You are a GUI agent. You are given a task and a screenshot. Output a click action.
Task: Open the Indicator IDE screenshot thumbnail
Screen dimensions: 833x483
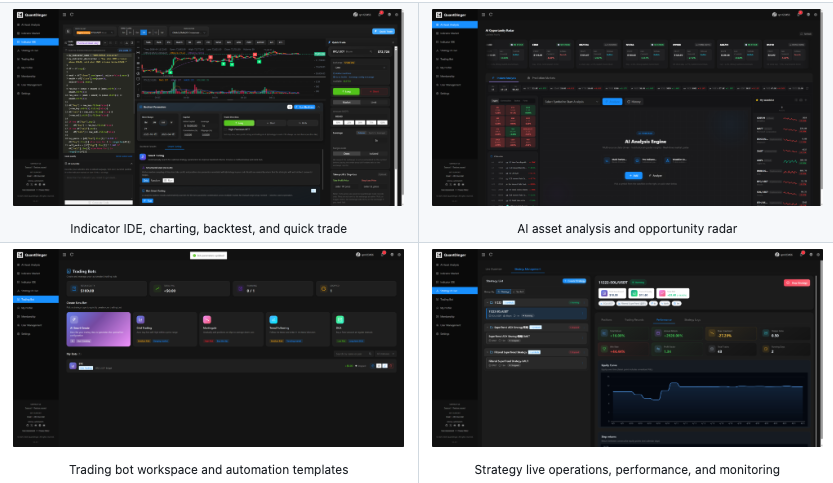coord(208,107)
